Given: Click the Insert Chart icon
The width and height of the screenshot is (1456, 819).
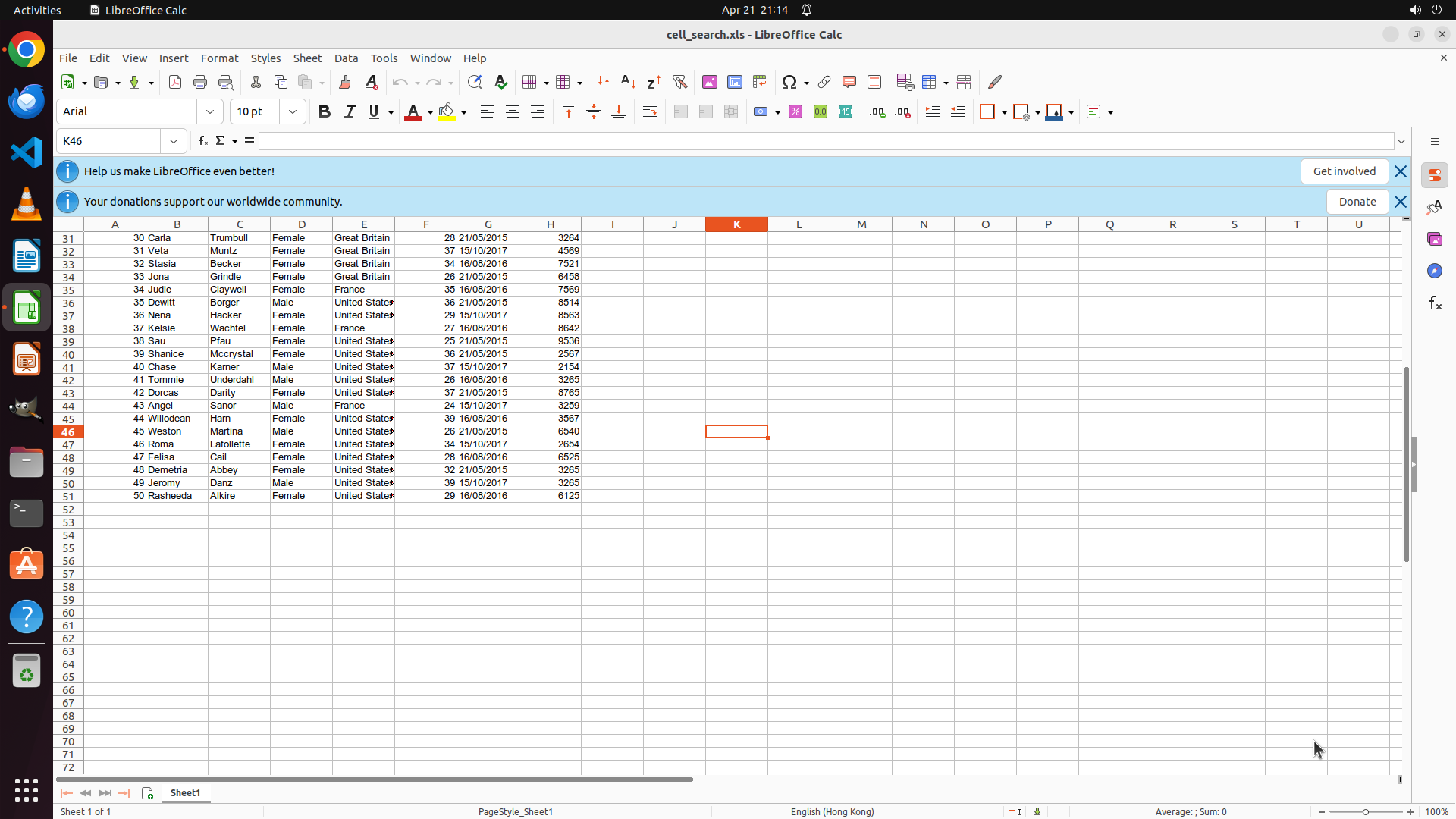Looking at the screenshot, I should [735, 82].
